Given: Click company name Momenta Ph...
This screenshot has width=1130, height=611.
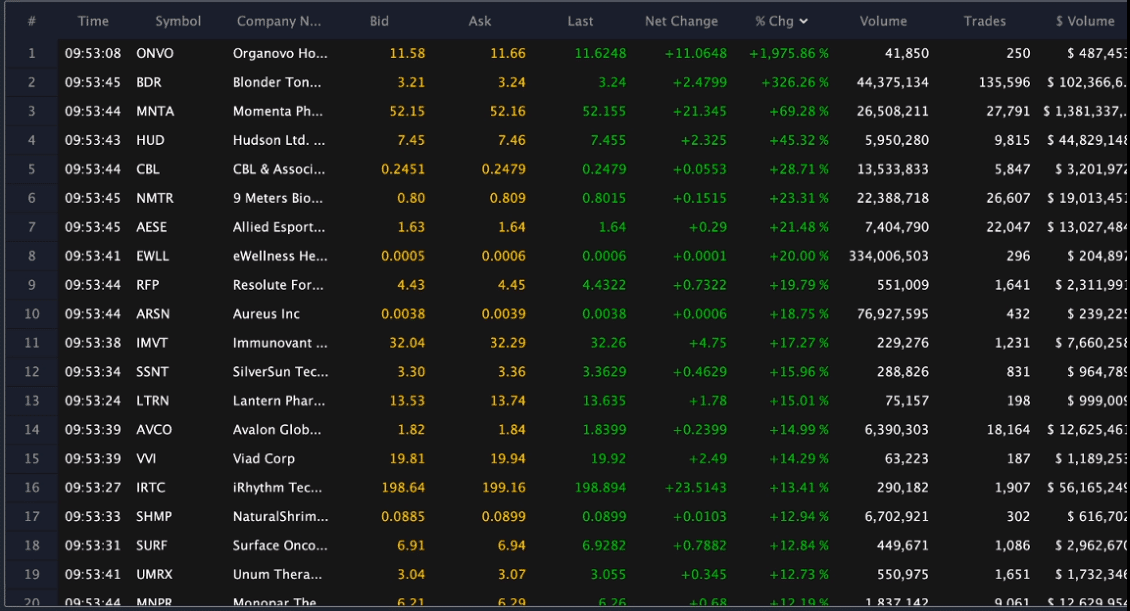Looking at the screenshot, I should [277, 111].
